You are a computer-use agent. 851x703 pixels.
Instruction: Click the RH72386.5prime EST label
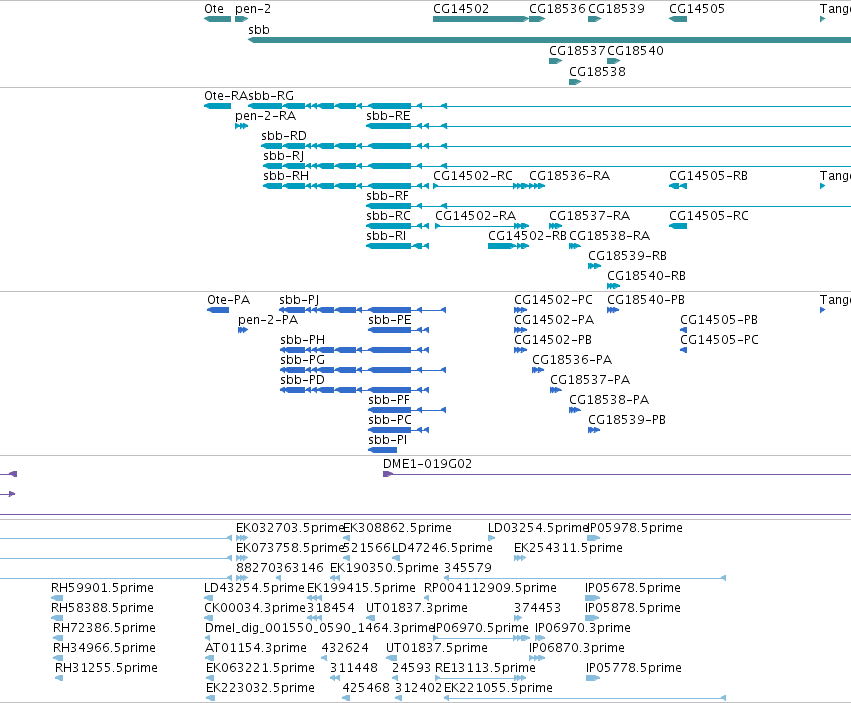click(104, 629)
